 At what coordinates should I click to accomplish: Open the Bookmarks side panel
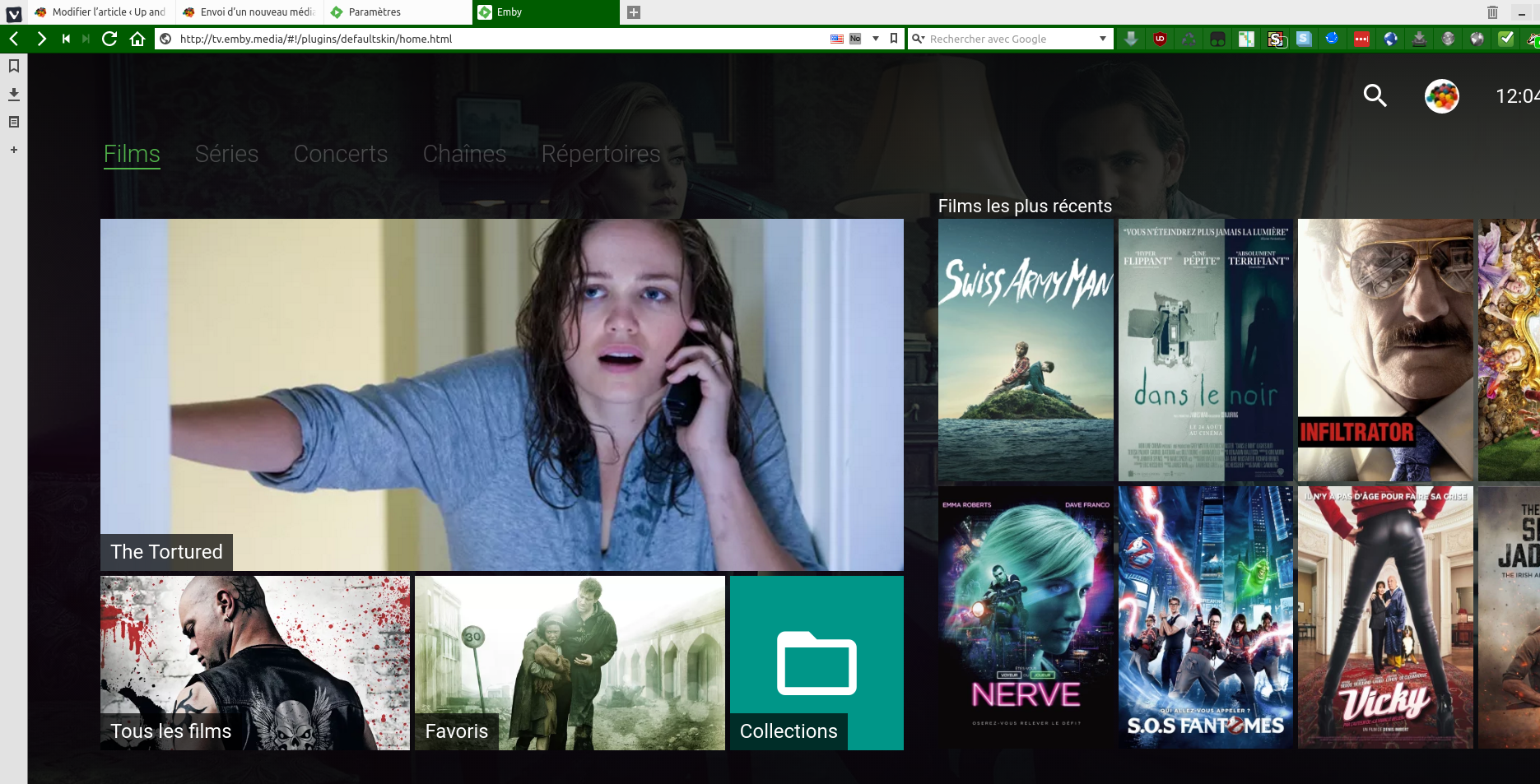click(x=14, y=66)
